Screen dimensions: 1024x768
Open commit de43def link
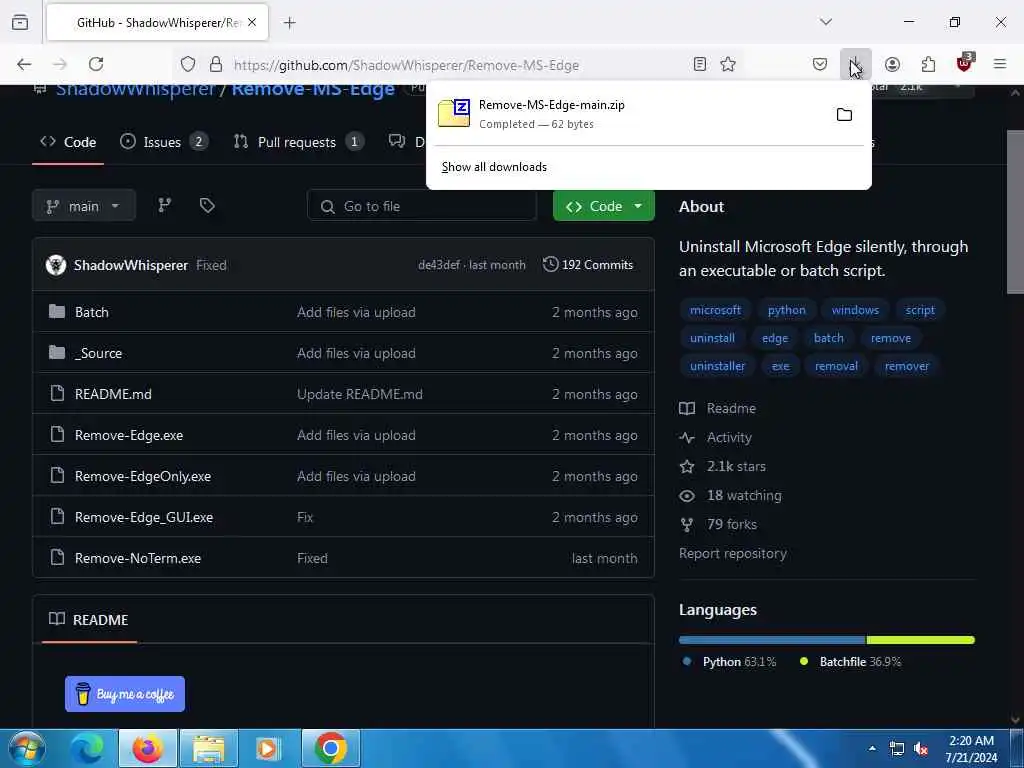click(439, 265)
